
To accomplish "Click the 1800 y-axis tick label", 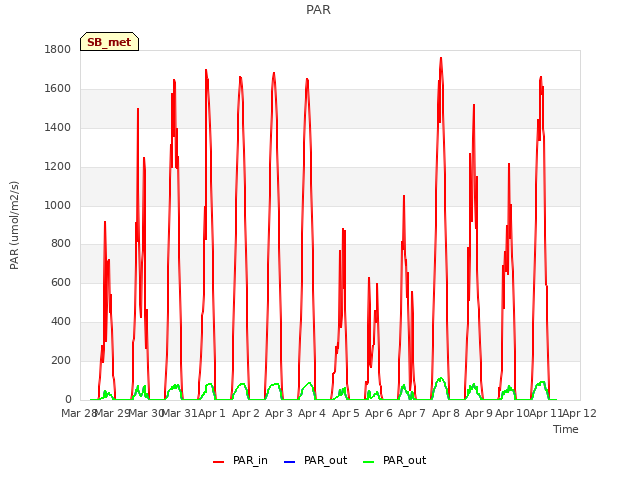I will tap(58, 49).
